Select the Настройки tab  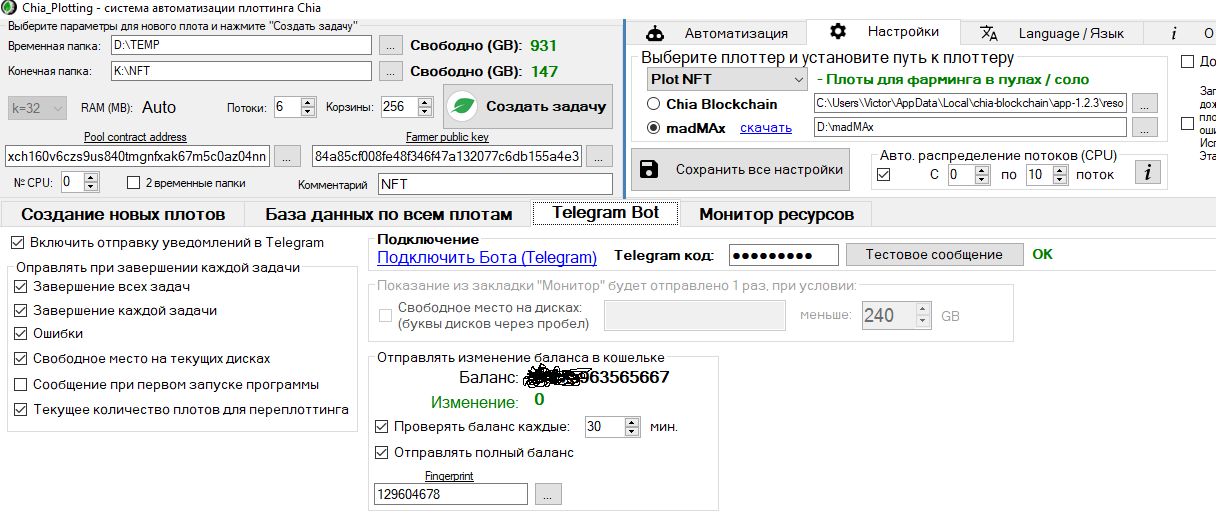click(884, 32)
